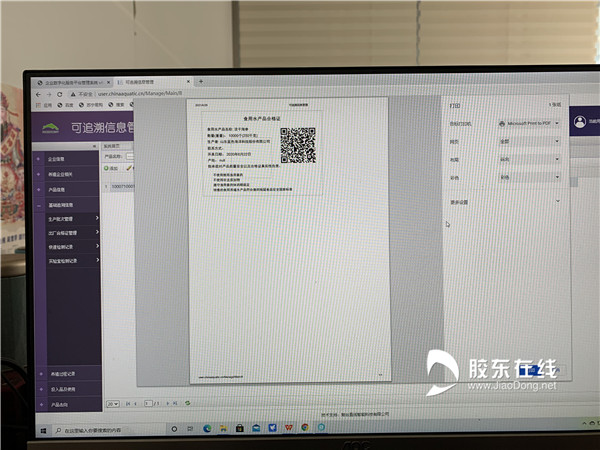Click the green table refresh icon
The image size is (600, 450).
[188, 403]
